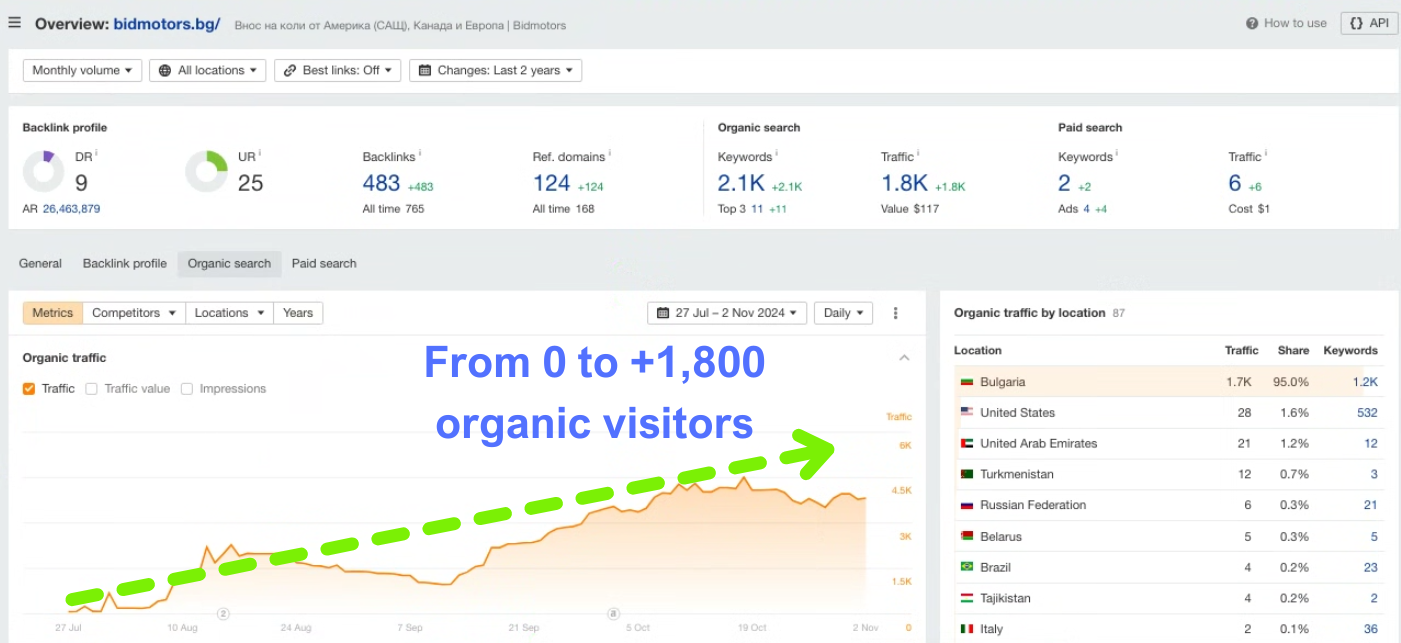Click the "How to use" help icon
Image resolution: width=1401 pixels, height=643 pixels.
click(x=1253, y=23)
